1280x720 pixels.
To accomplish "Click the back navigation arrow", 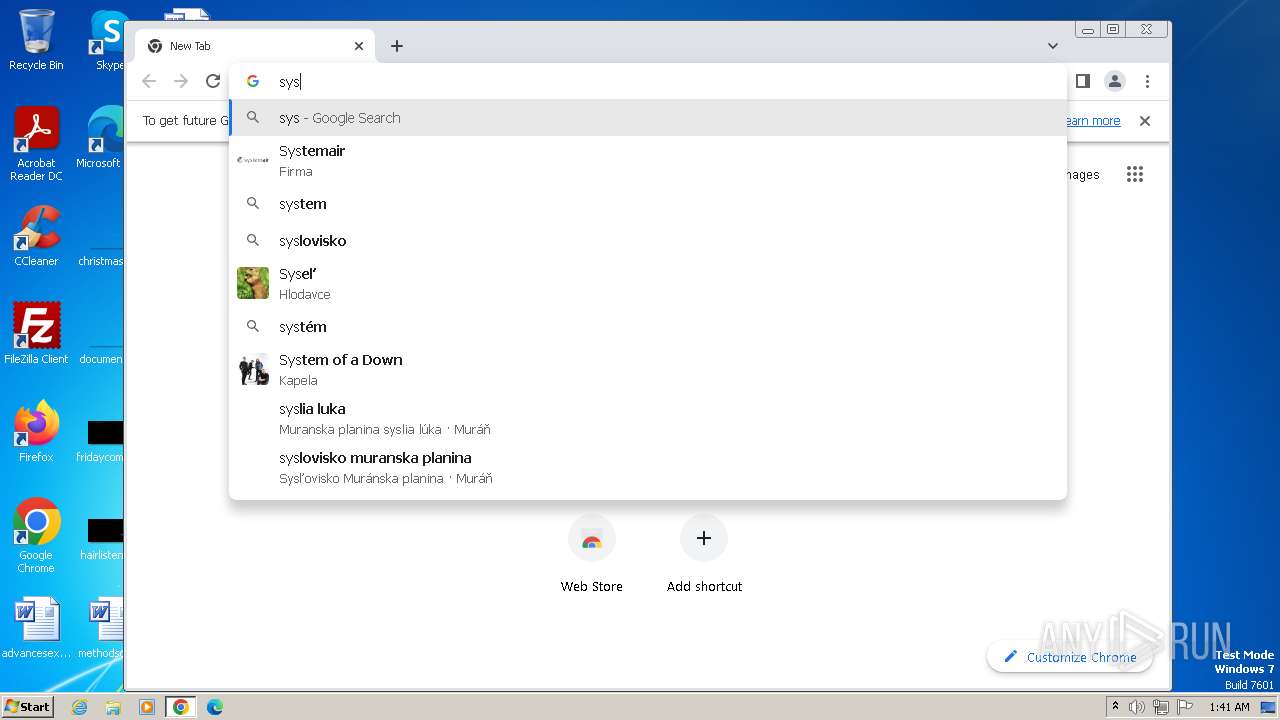I will pos(149,81).
